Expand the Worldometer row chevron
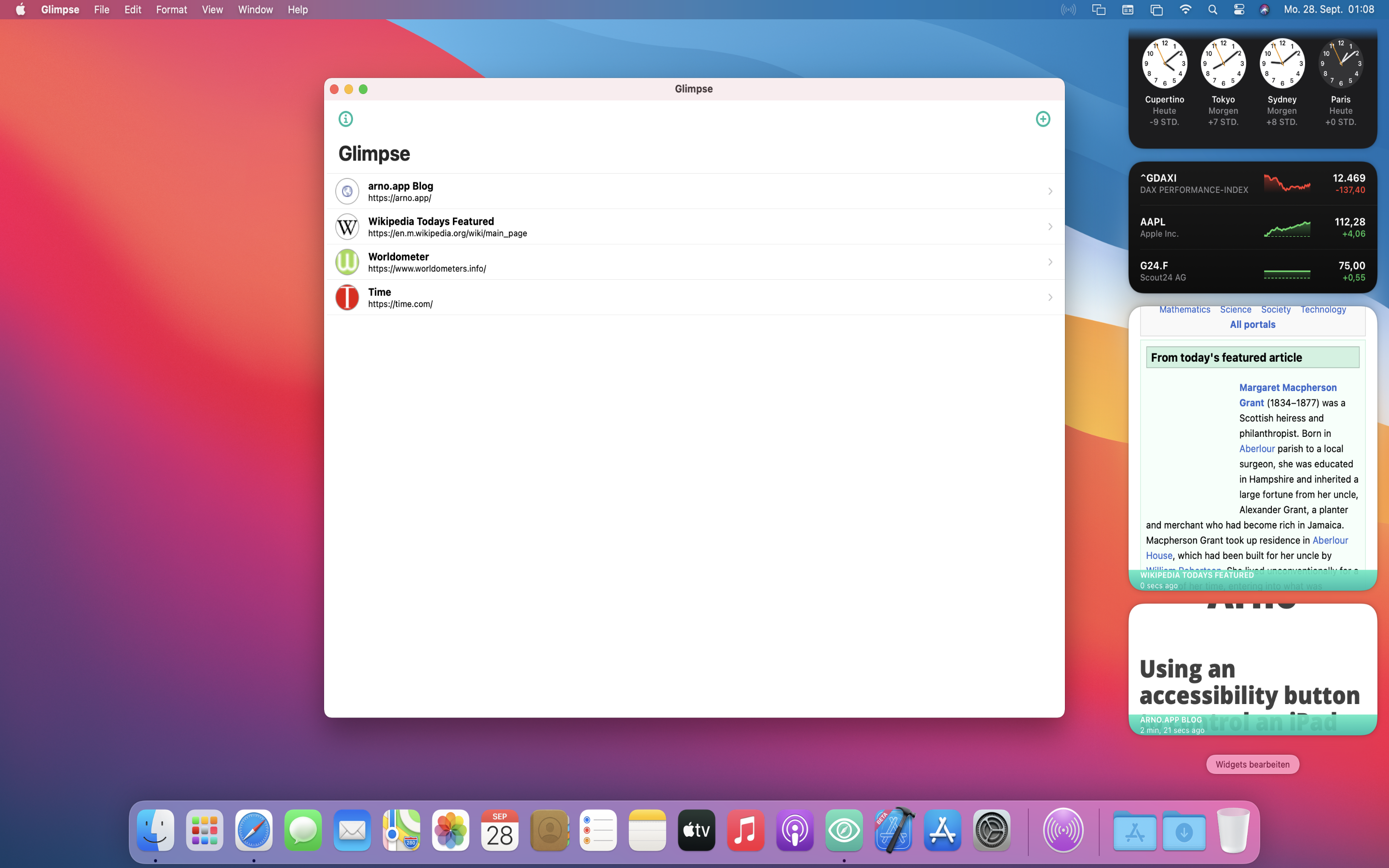The image size is (1389, 868). [1050, 262]
